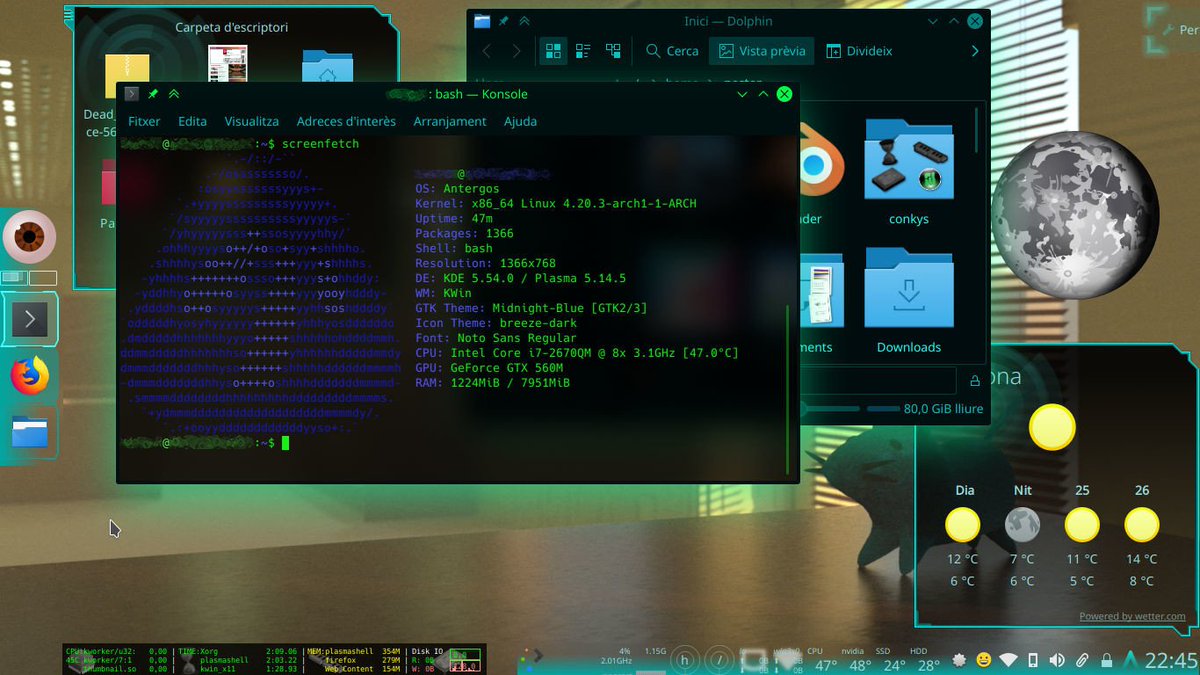Go forward in Dolphin navigation
Screen dimensions: 1200x675
(x=516, y=51)
